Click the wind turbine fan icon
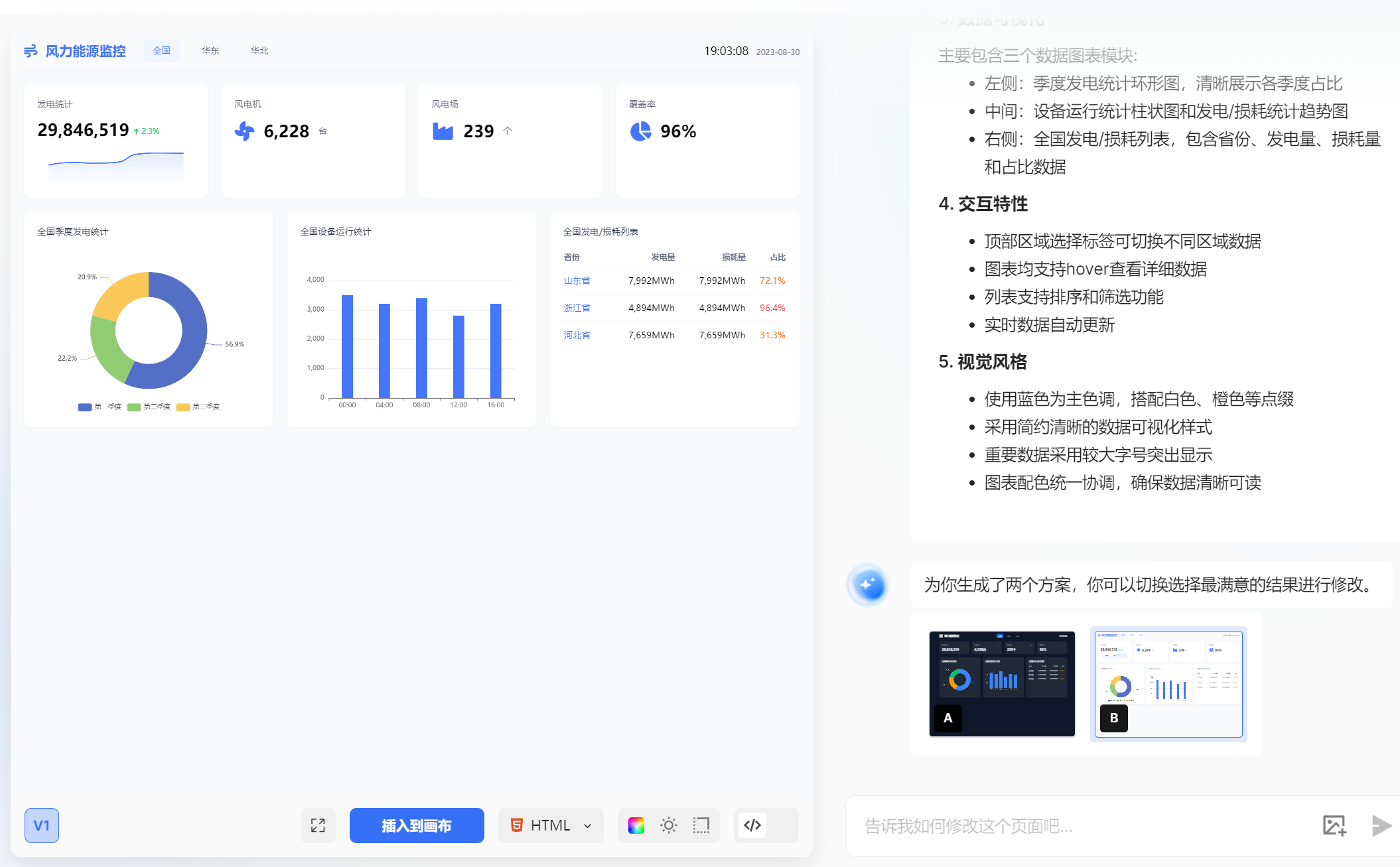This screenshot has height=867, width=1400. coord(245,131)
